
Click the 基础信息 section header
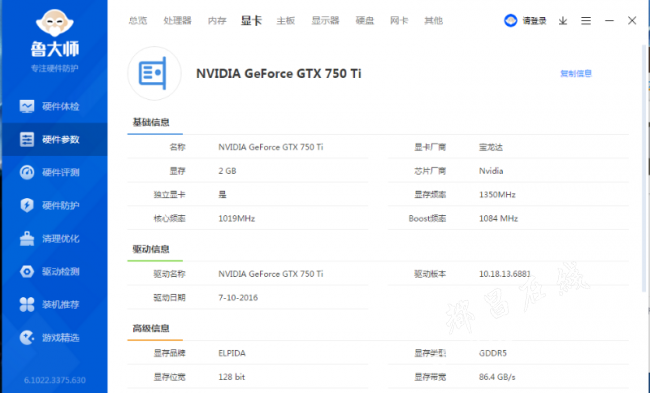pyautogui.click(x=151, y=122)
